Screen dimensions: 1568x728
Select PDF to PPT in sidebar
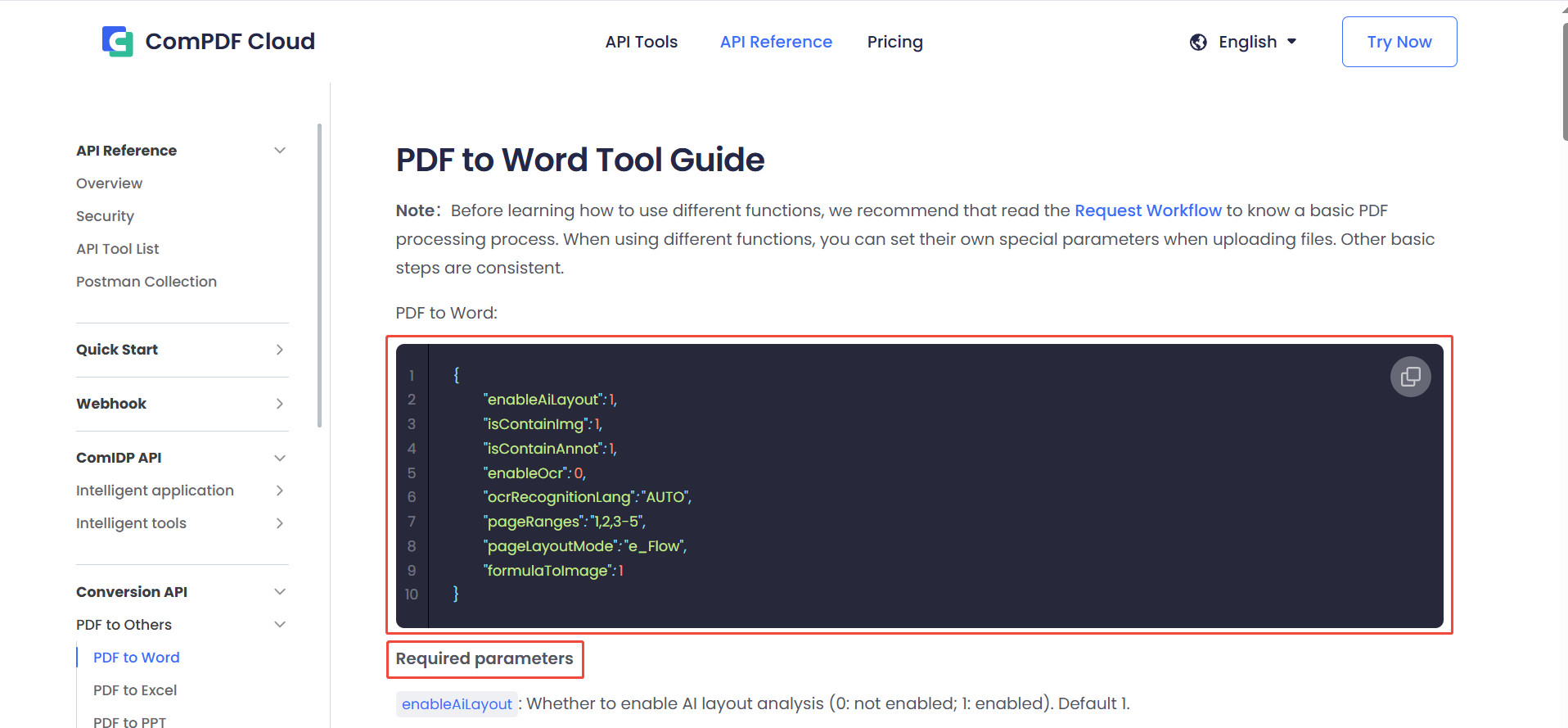129,721
